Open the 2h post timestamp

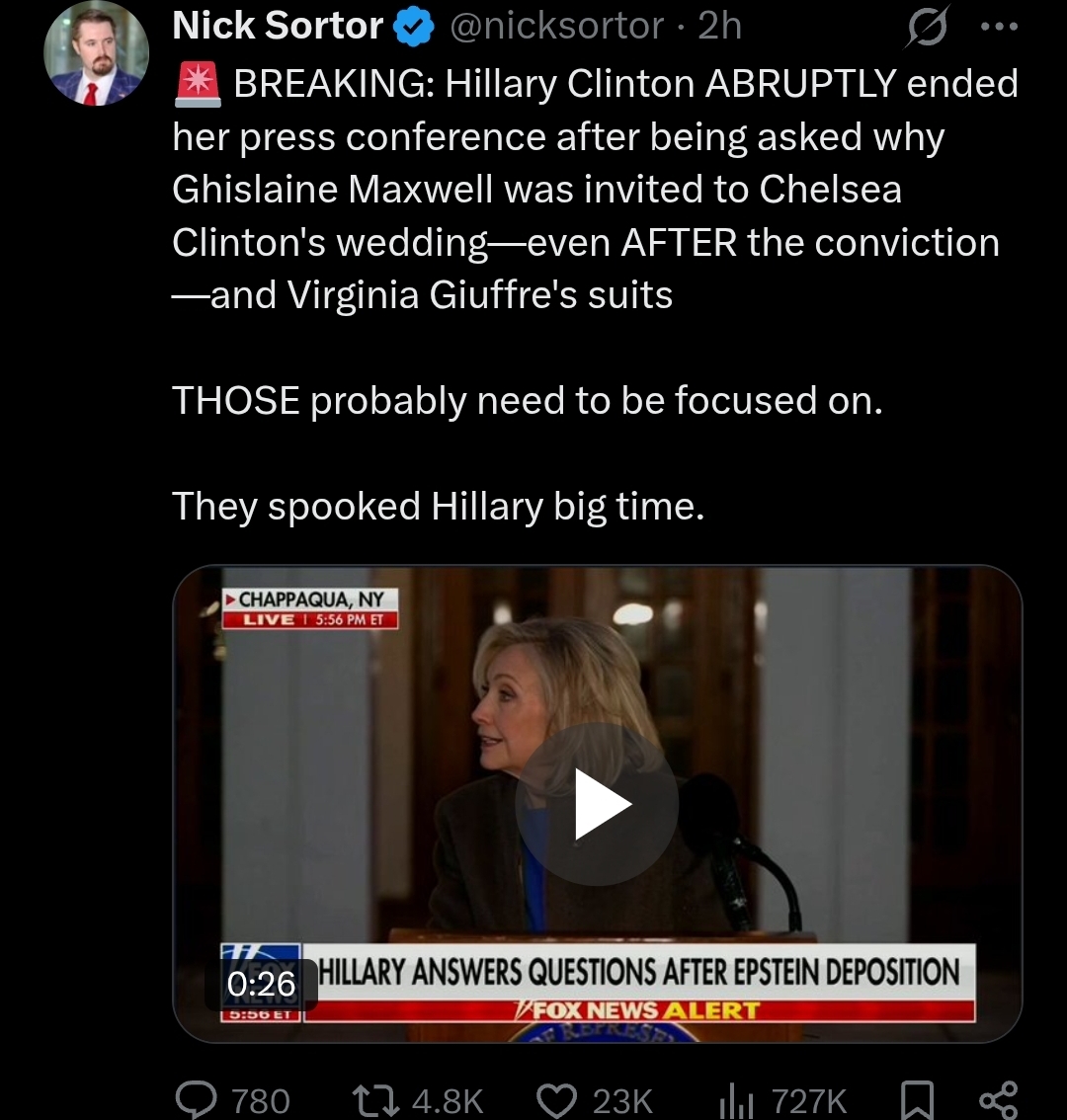(719, 26)
